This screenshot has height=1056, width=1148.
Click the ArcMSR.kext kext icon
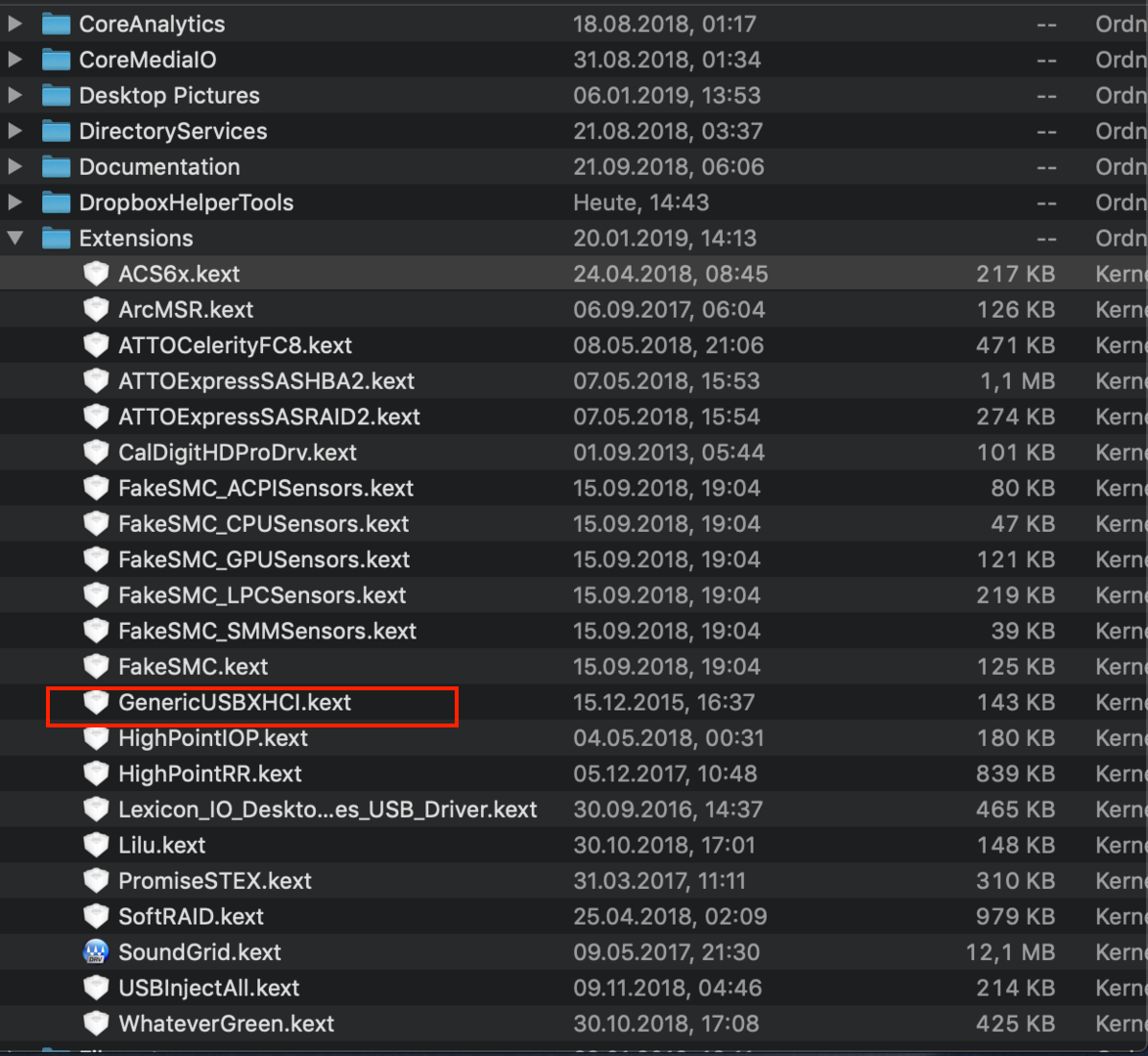pyautogui.click(x=96, y=310)
